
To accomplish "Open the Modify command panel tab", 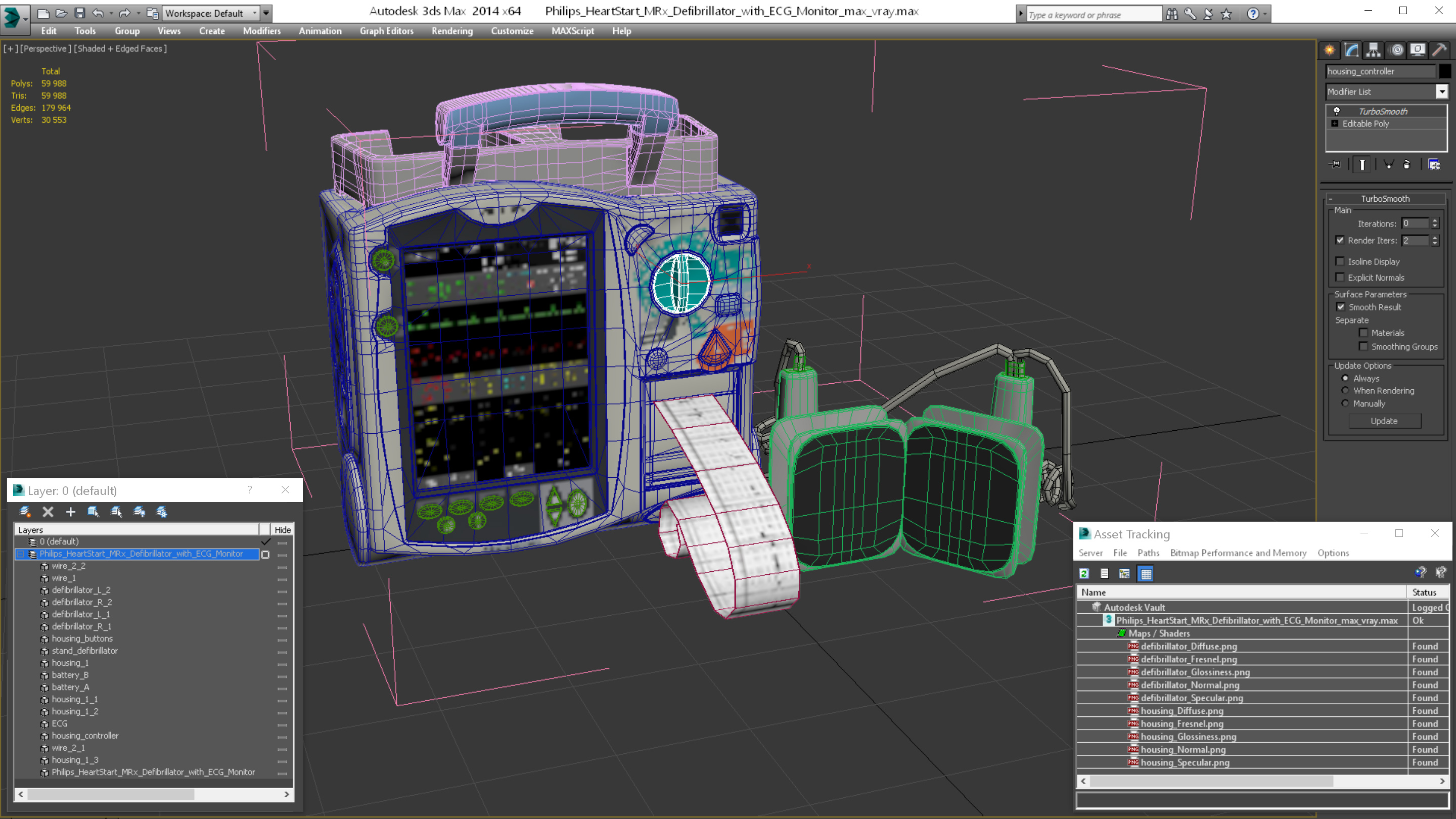I will (1351, 50).
